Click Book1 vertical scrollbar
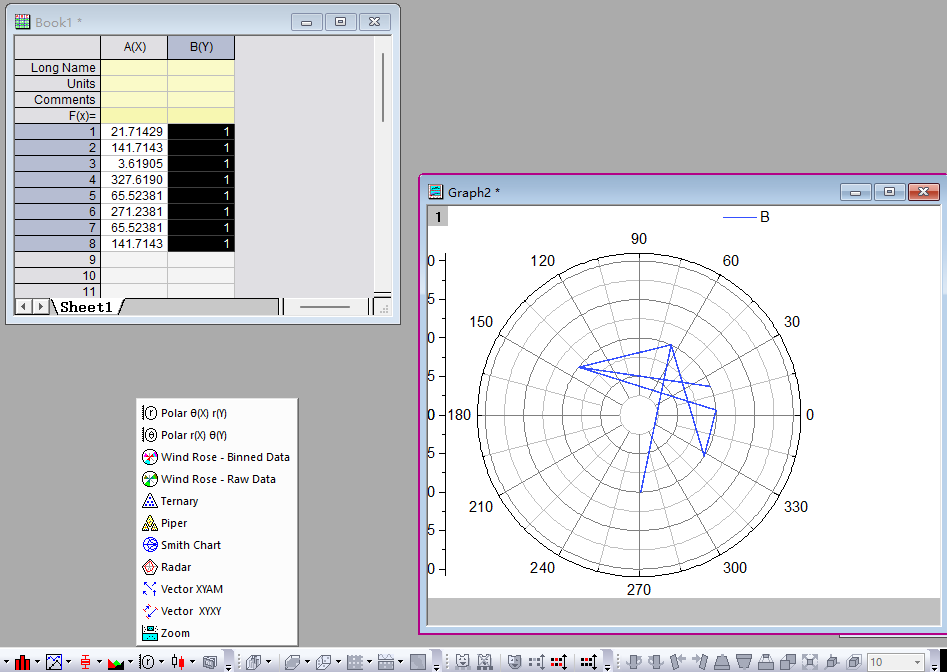Viewport: 947px width, 672px height. coord(383,88)
